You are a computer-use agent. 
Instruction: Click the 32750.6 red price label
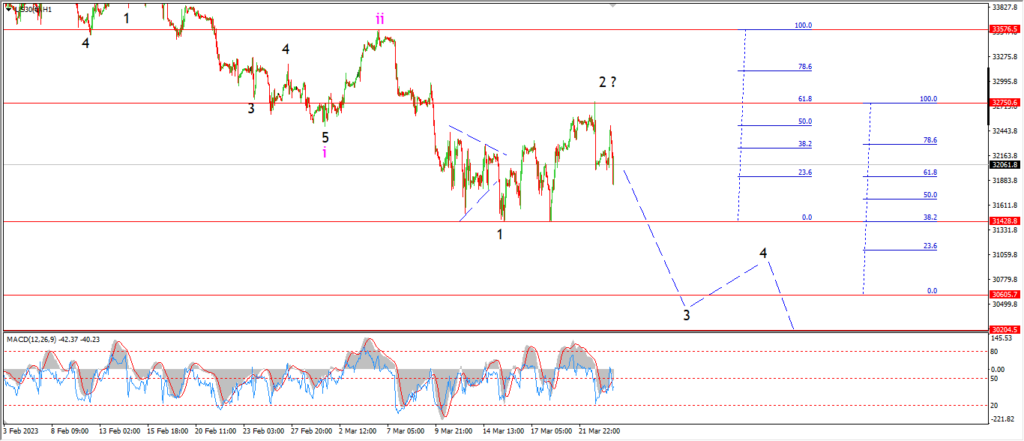click(x=1006, y=103)
